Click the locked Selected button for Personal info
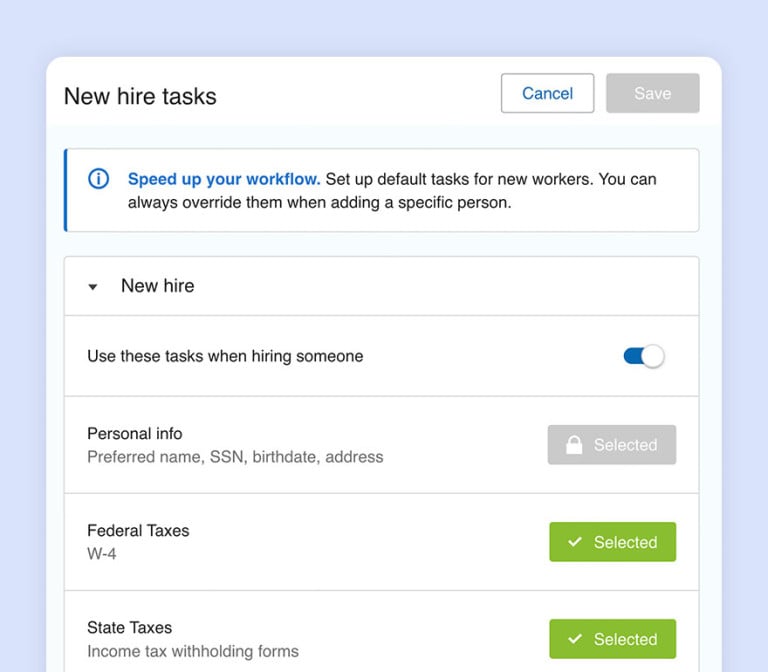Image resolution: width=768 pixels, height=672 pixels. [x=612, y=445]
